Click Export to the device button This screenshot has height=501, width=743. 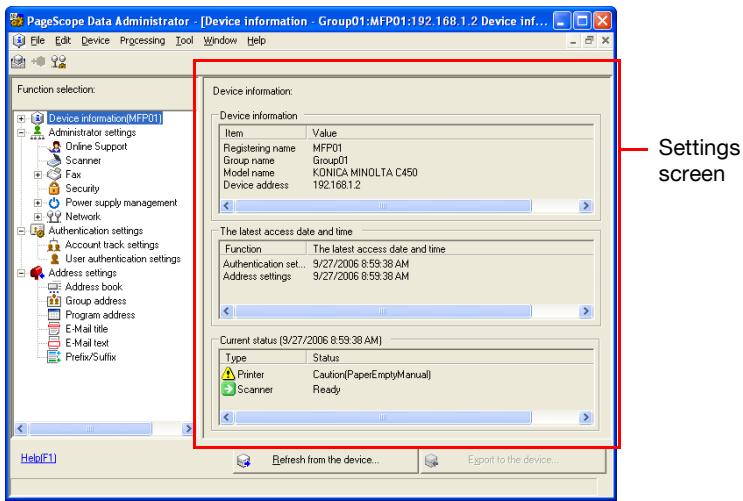coord(513,460)
